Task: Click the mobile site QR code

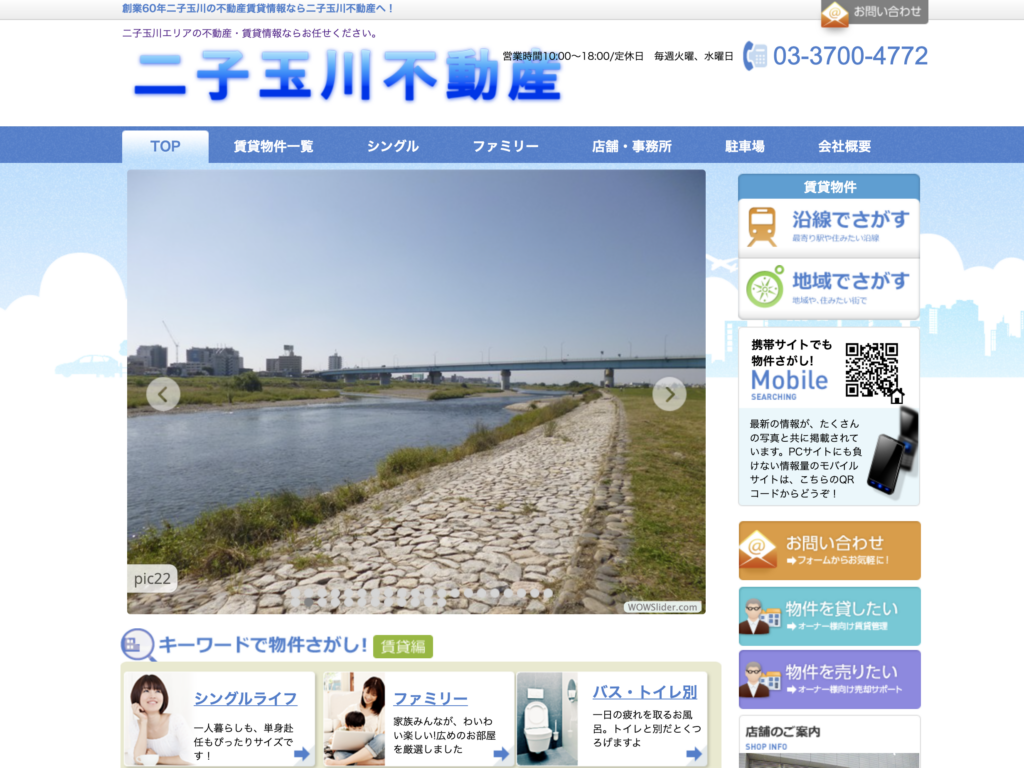Action: (872, 370)
